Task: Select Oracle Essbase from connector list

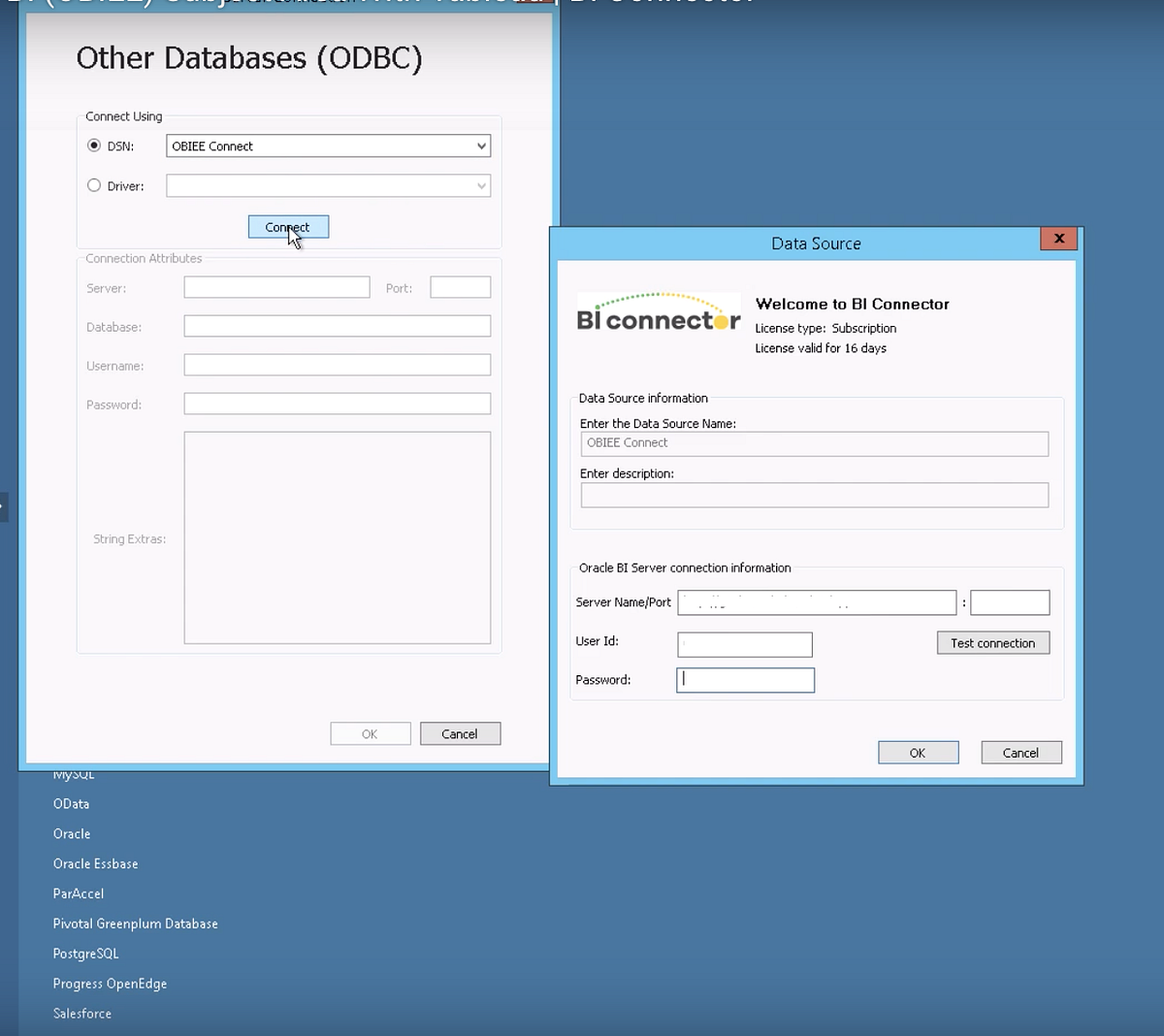Action: pos(95,863)
